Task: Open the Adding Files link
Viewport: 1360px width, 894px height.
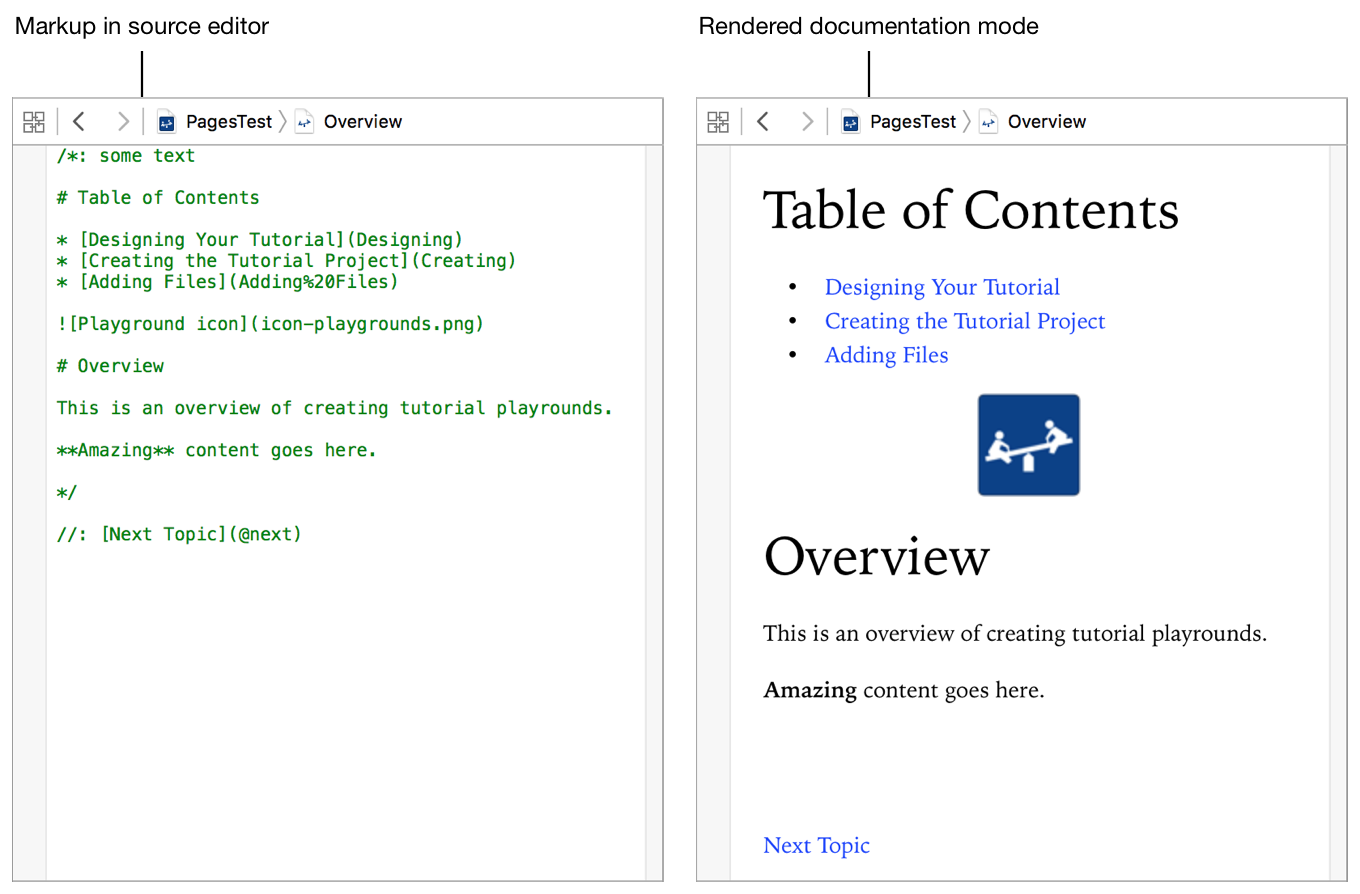Action: tap(886, 356)
